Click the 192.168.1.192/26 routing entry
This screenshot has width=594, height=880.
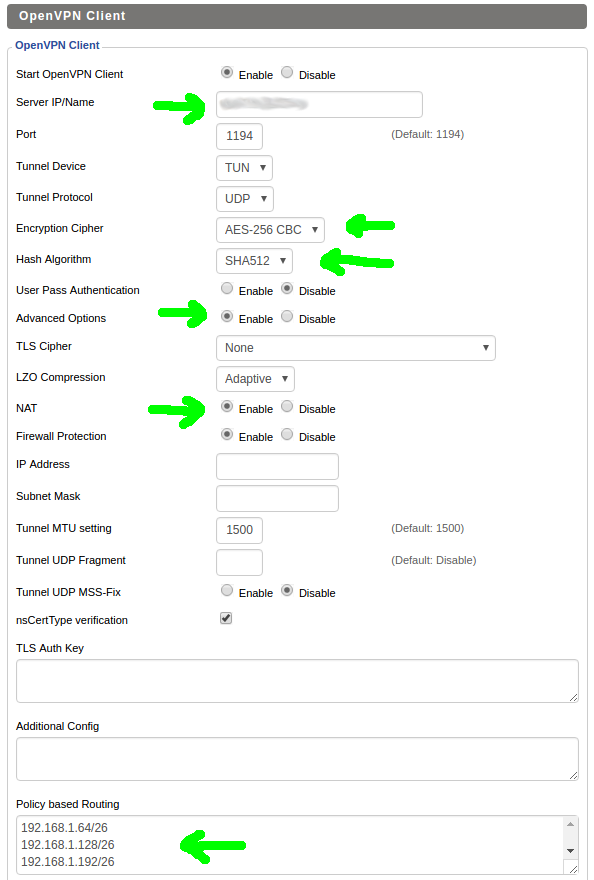click(67, 861)
